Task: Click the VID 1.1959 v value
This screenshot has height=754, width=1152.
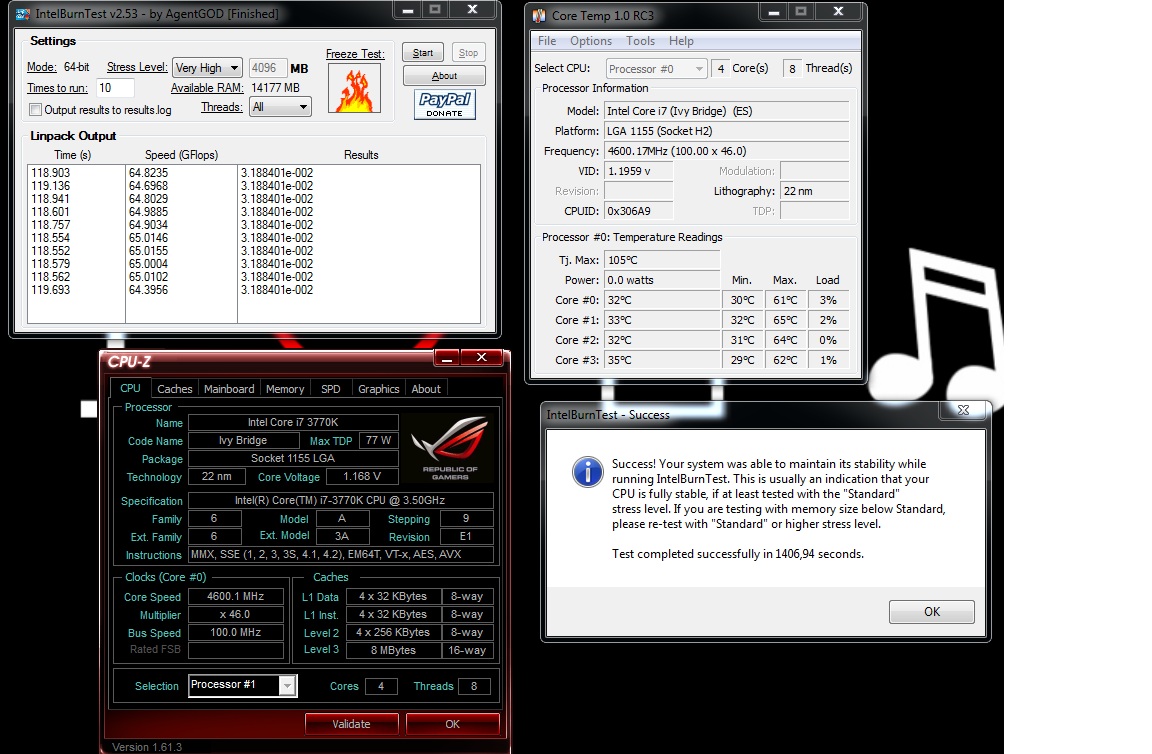Action: [x=638, y=170]
